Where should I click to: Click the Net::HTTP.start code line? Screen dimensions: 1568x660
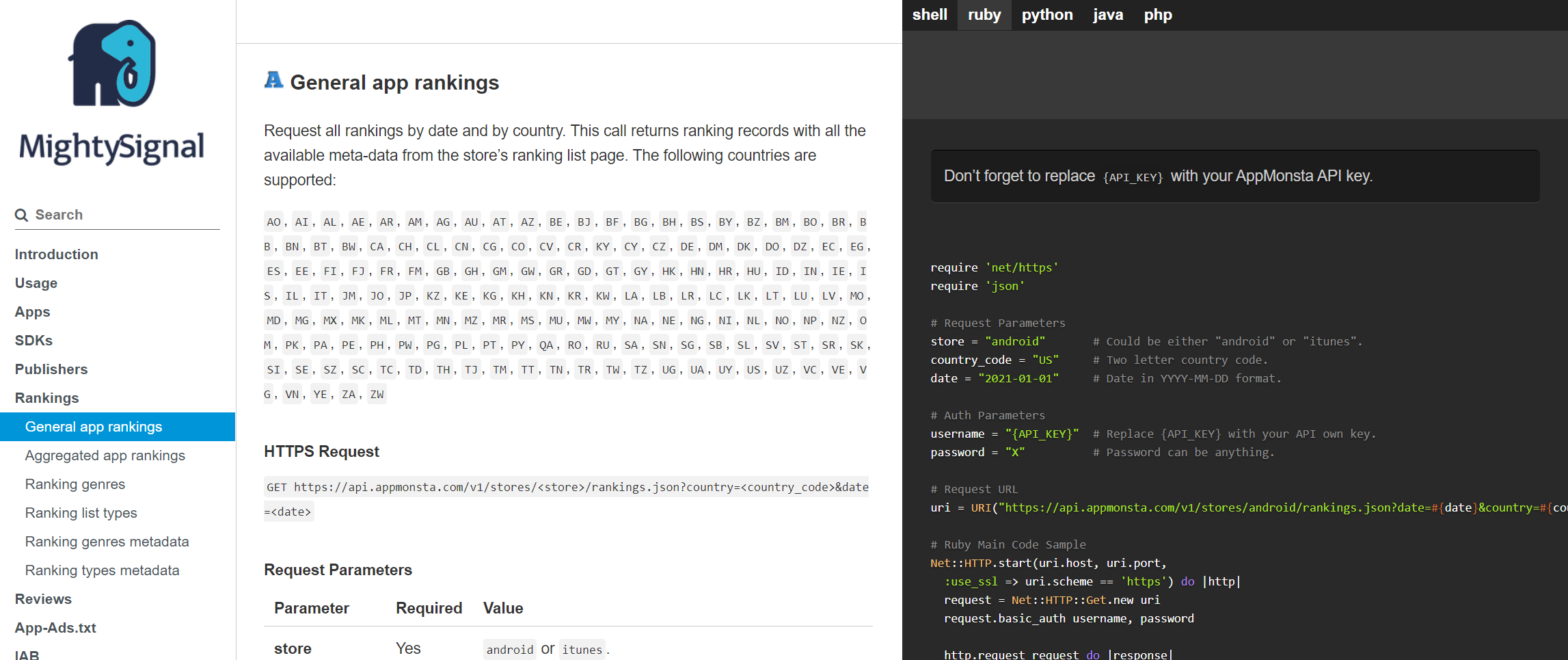[1049, 563]
